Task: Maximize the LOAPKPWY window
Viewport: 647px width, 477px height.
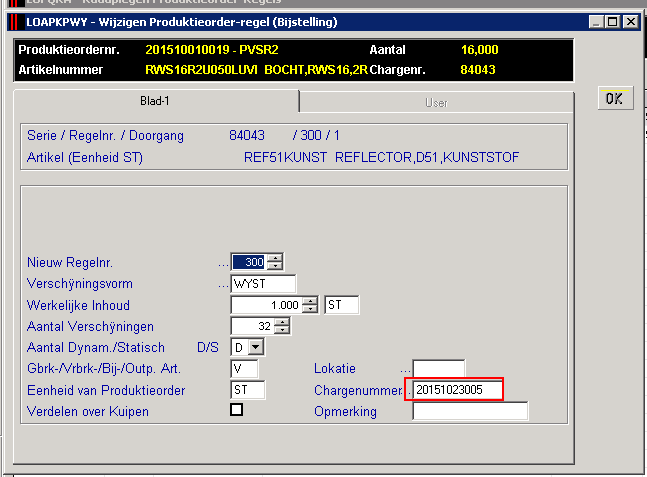Action: [x=613, y=21]
